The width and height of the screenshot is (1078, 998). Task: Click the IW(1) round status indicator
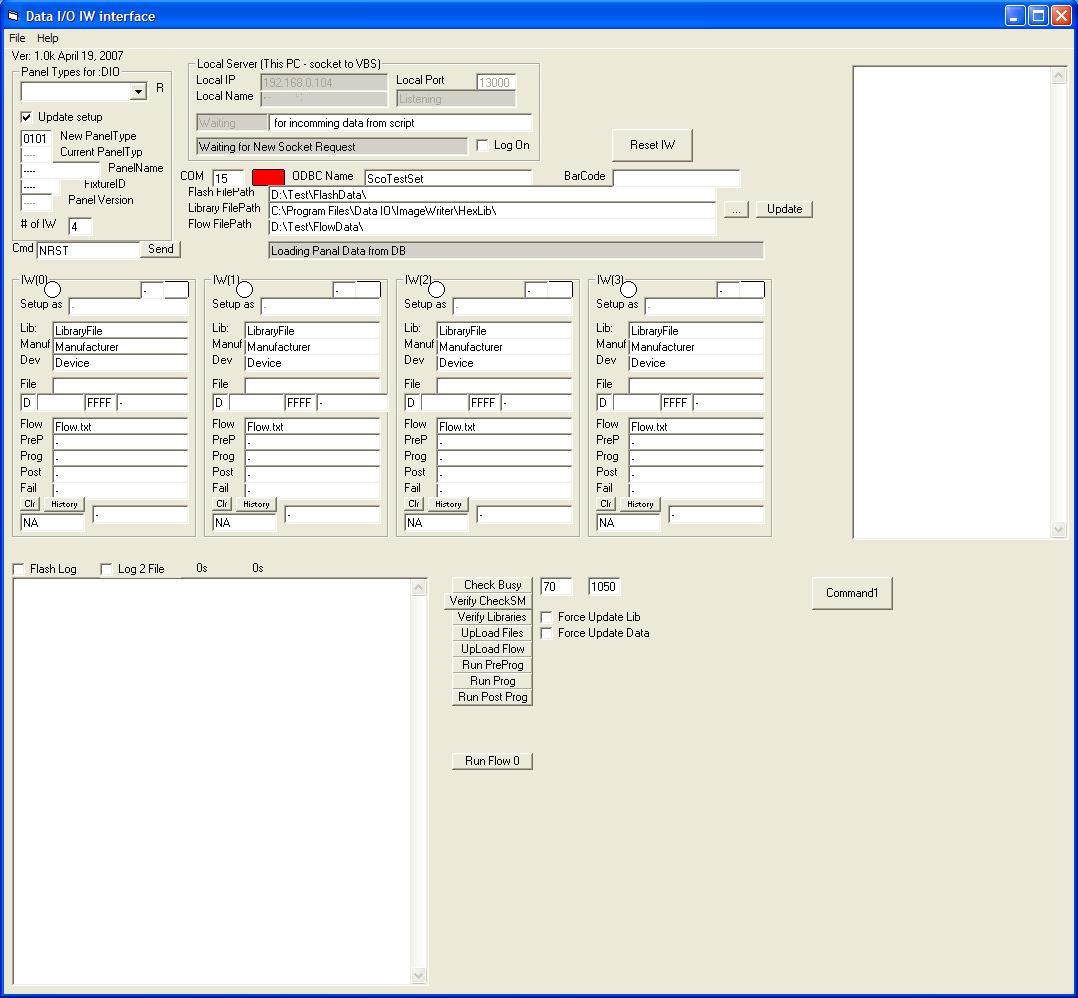pyautogui.click(x=244, y=290)
